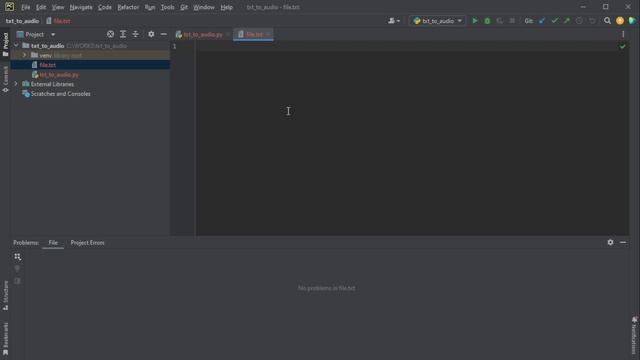Select File tab in Problems panel
640x360 pixels.
coord(53,242)
